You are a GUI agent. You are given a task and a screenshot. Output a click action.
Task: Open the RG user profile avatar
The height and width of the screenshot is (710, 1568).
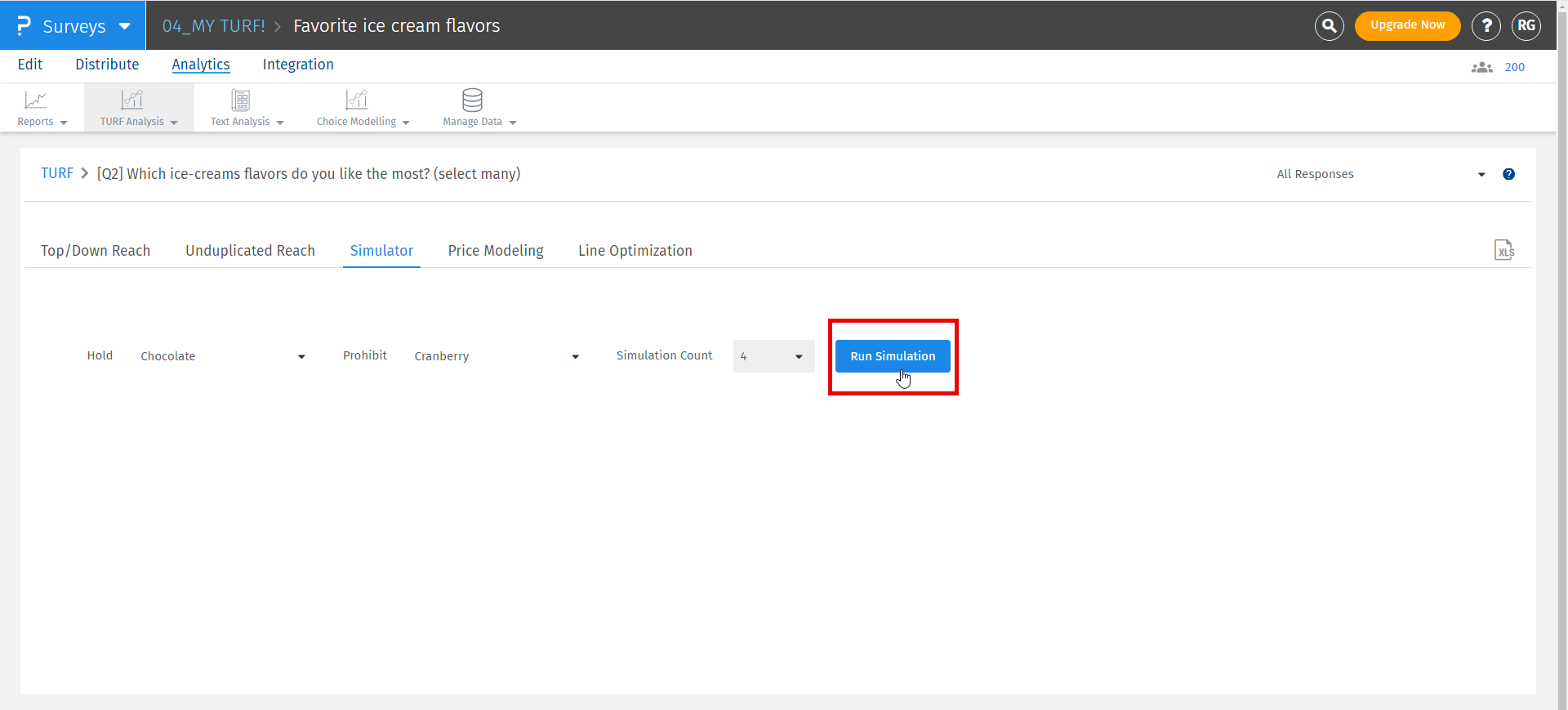click(x=1526, y=26)
